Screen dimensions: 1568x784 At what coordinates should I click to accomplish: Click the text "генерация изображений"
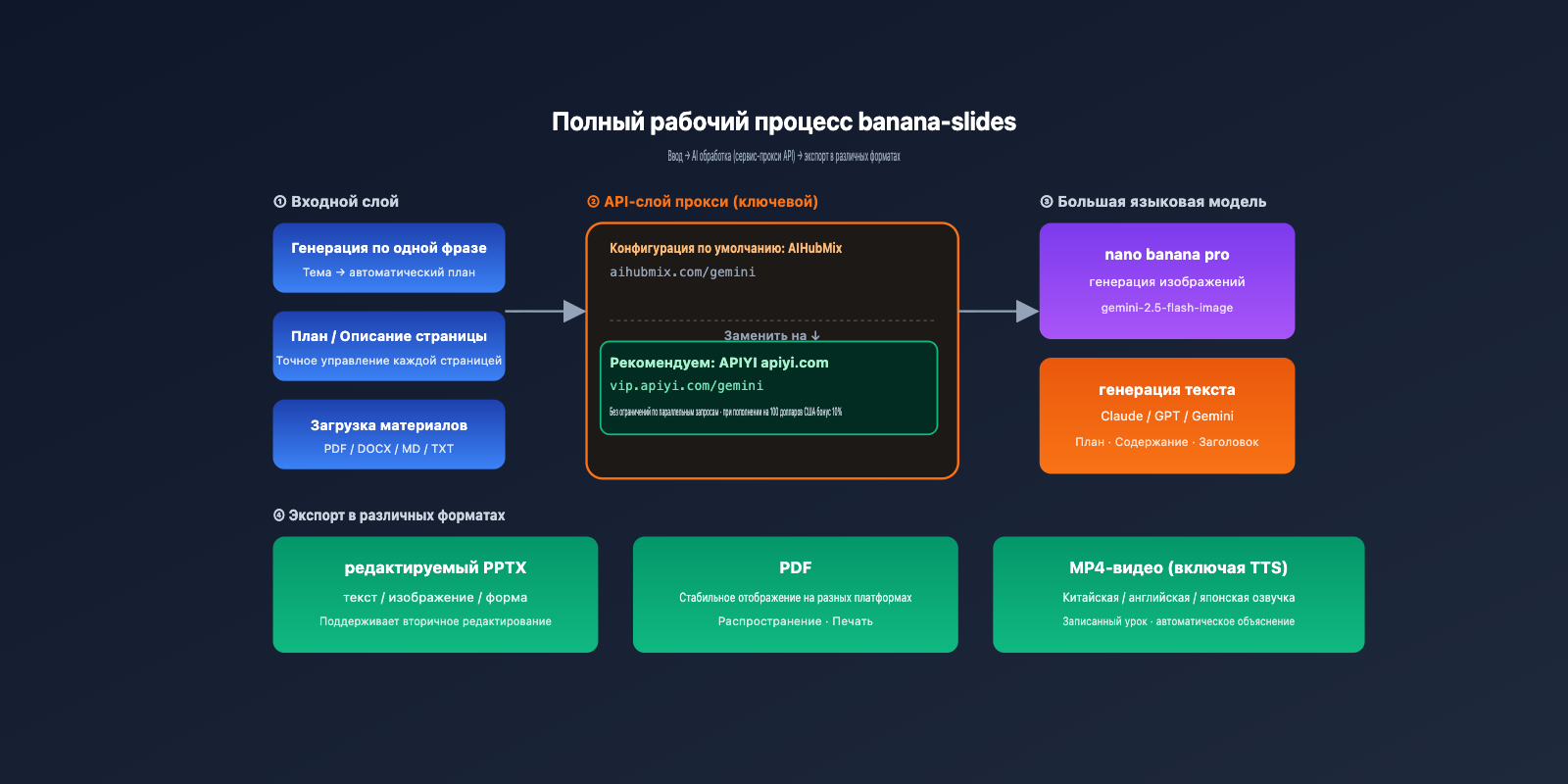[x=1167, y=282]
